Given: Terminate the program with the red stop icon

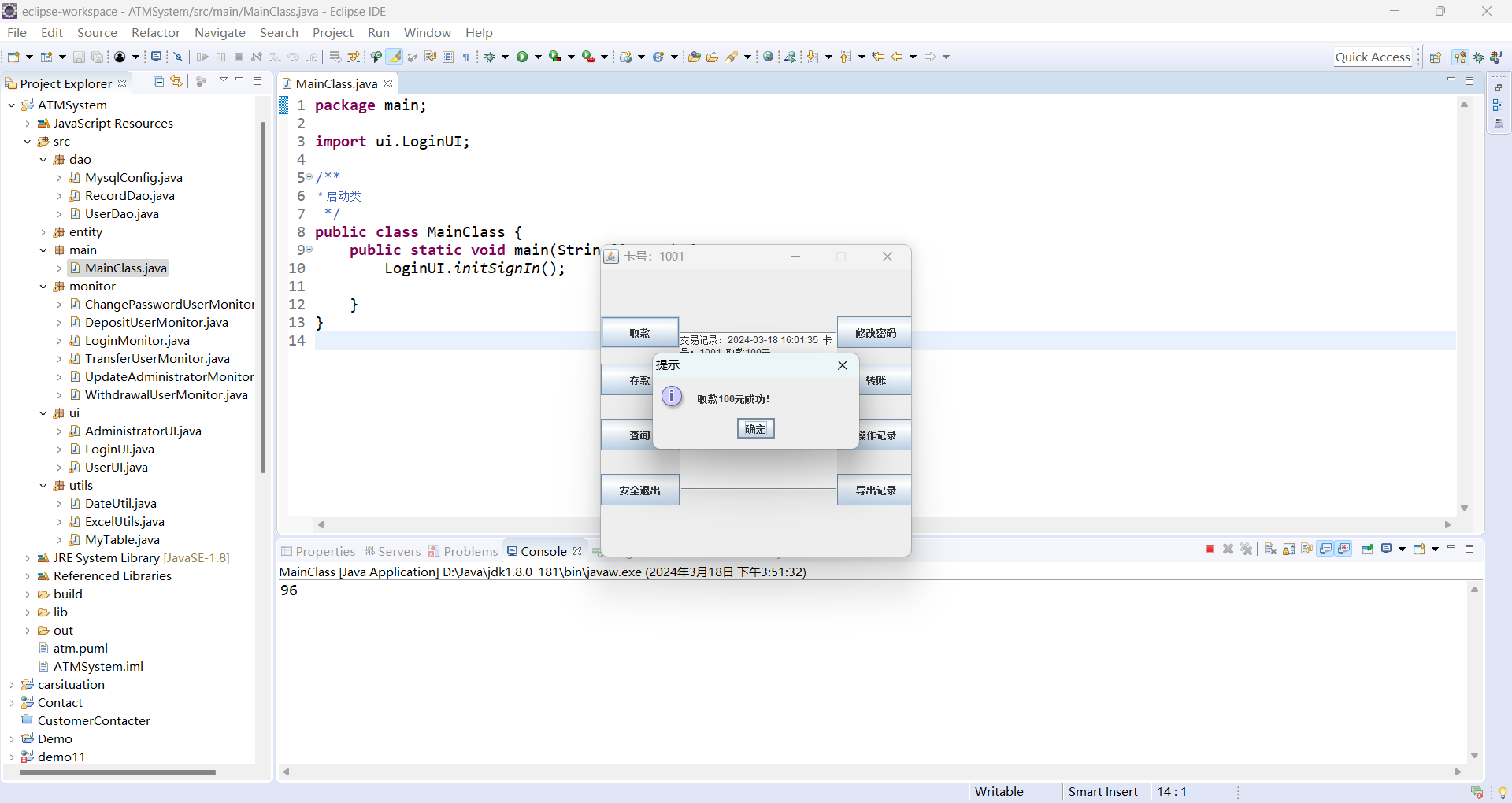Looking at the screenshot, I should tap(1210, 549).
